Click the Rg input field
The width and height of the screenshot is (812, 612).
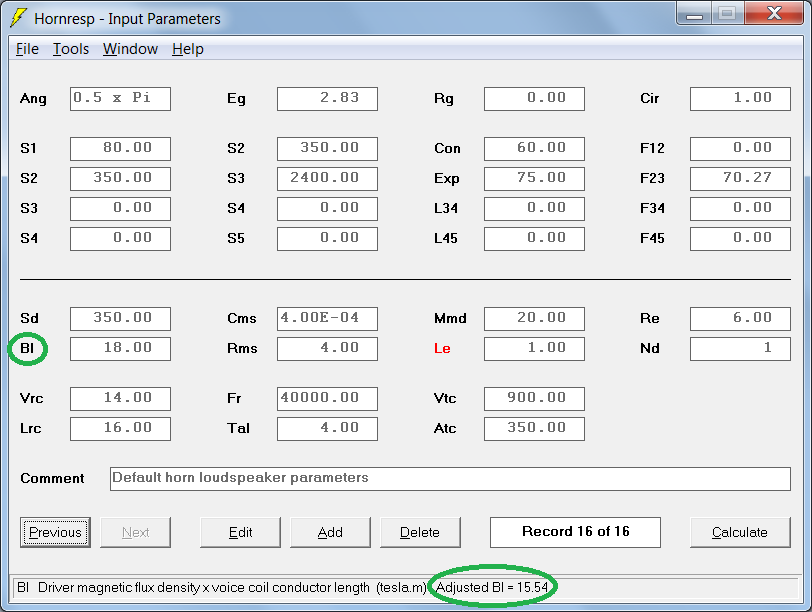point(534,99)
